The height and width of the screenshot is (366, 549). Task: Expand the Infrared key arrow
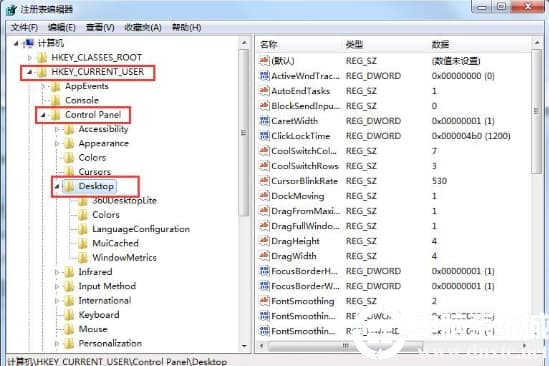(x=57, y=272)
